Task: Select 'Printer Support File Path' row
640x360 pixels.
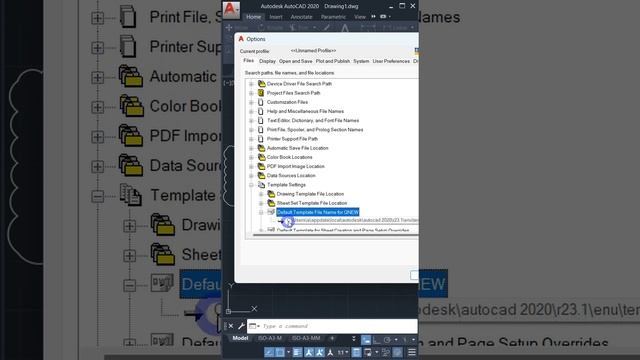Action: (292, 139)
